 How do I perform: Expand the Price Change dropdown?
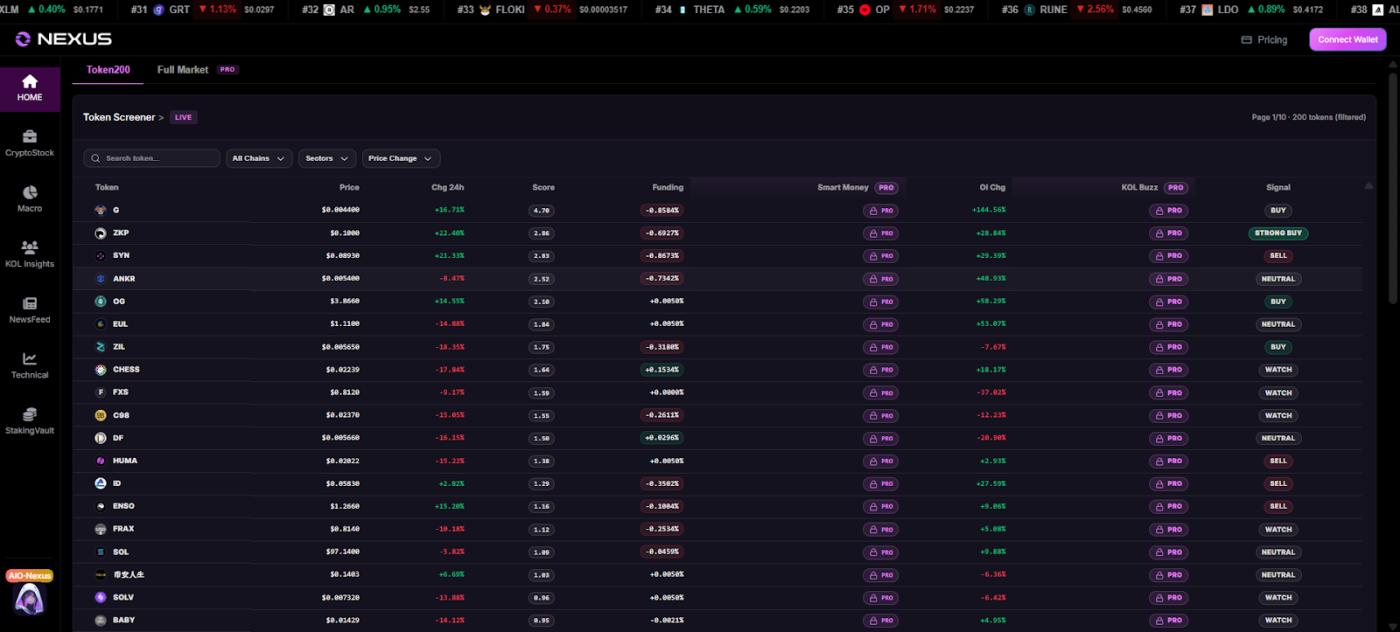(x=400, y=158)
